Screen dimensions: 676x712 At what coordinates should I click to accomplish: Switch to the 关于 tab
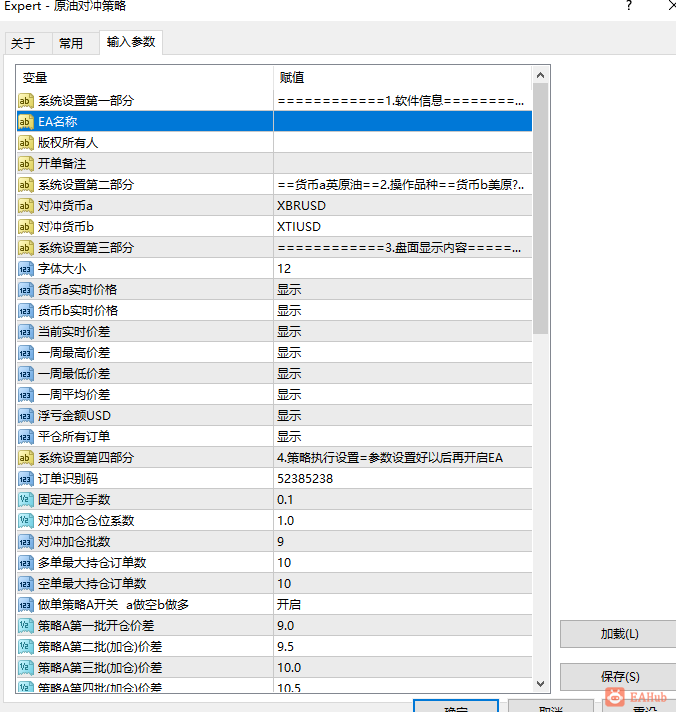click(x=28, y=44)
